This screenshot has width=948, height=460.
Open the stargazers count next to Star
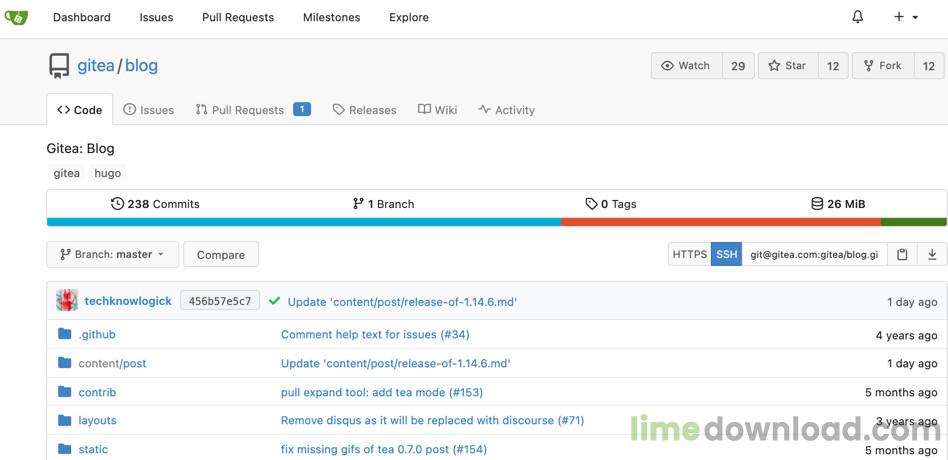[x=833, y=66]
